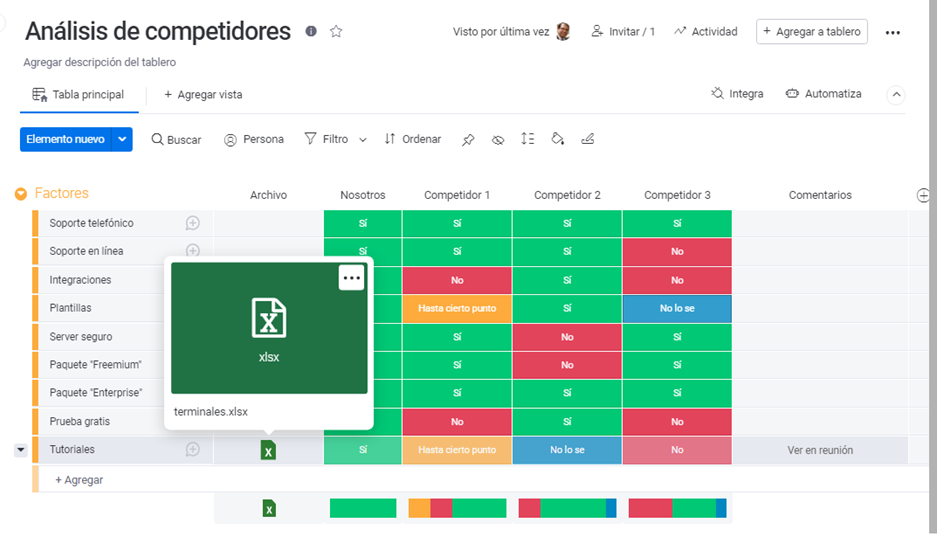Viewport: 939px width, 535px height.
Task: Open the three-dot menu on file preview
Action: [x=351, y=278]
